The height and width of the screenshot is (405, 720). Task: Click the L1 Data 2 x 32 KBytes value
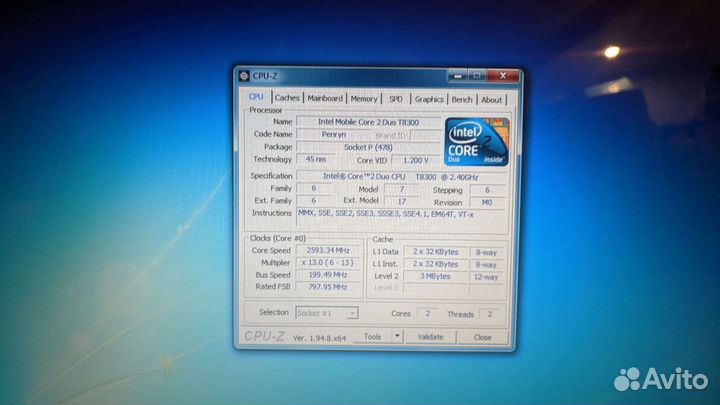(x=435, y=252)
